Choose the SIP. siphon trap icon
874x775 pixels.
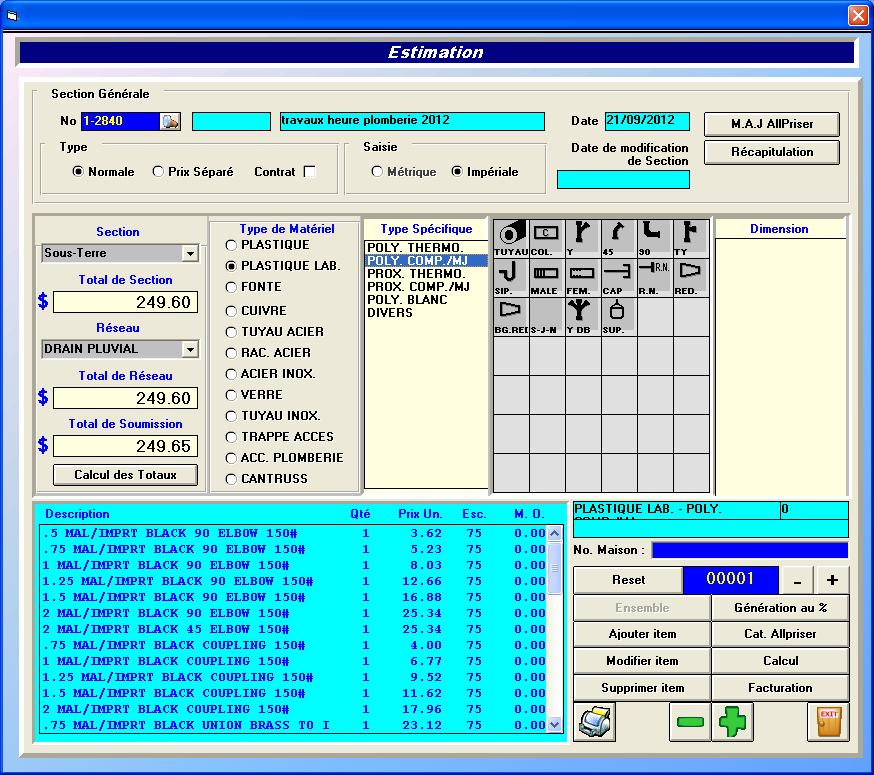(511, 276)
